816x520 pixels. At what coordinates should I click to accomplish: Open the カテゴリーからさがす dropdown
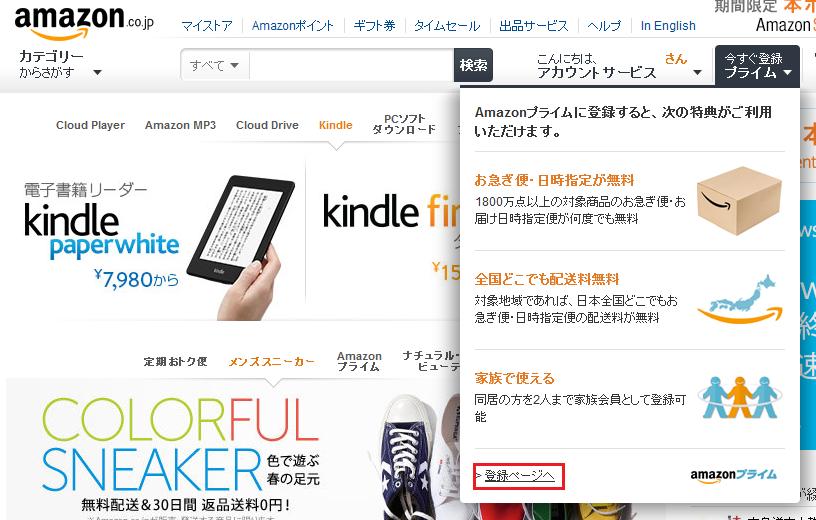60,64
